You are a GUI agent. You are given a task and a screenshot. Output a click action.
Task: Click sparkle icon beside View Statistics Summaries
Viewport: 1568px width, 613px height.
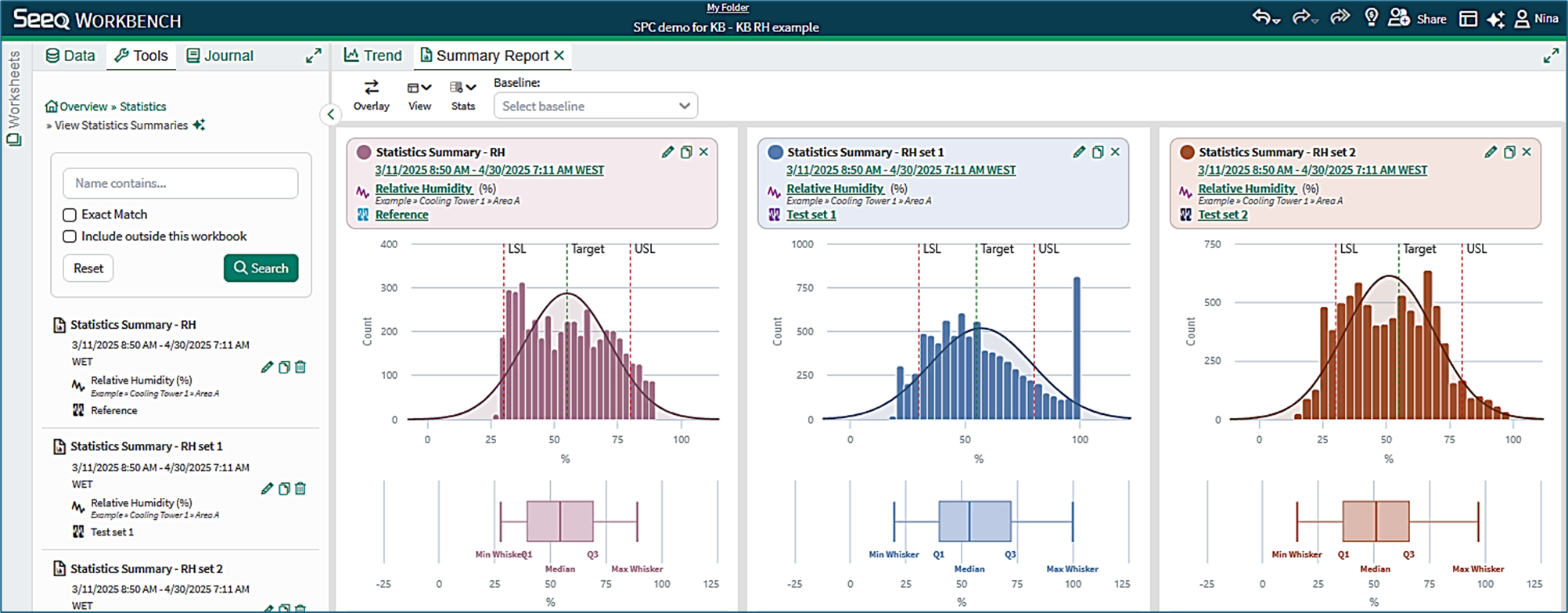200,124
